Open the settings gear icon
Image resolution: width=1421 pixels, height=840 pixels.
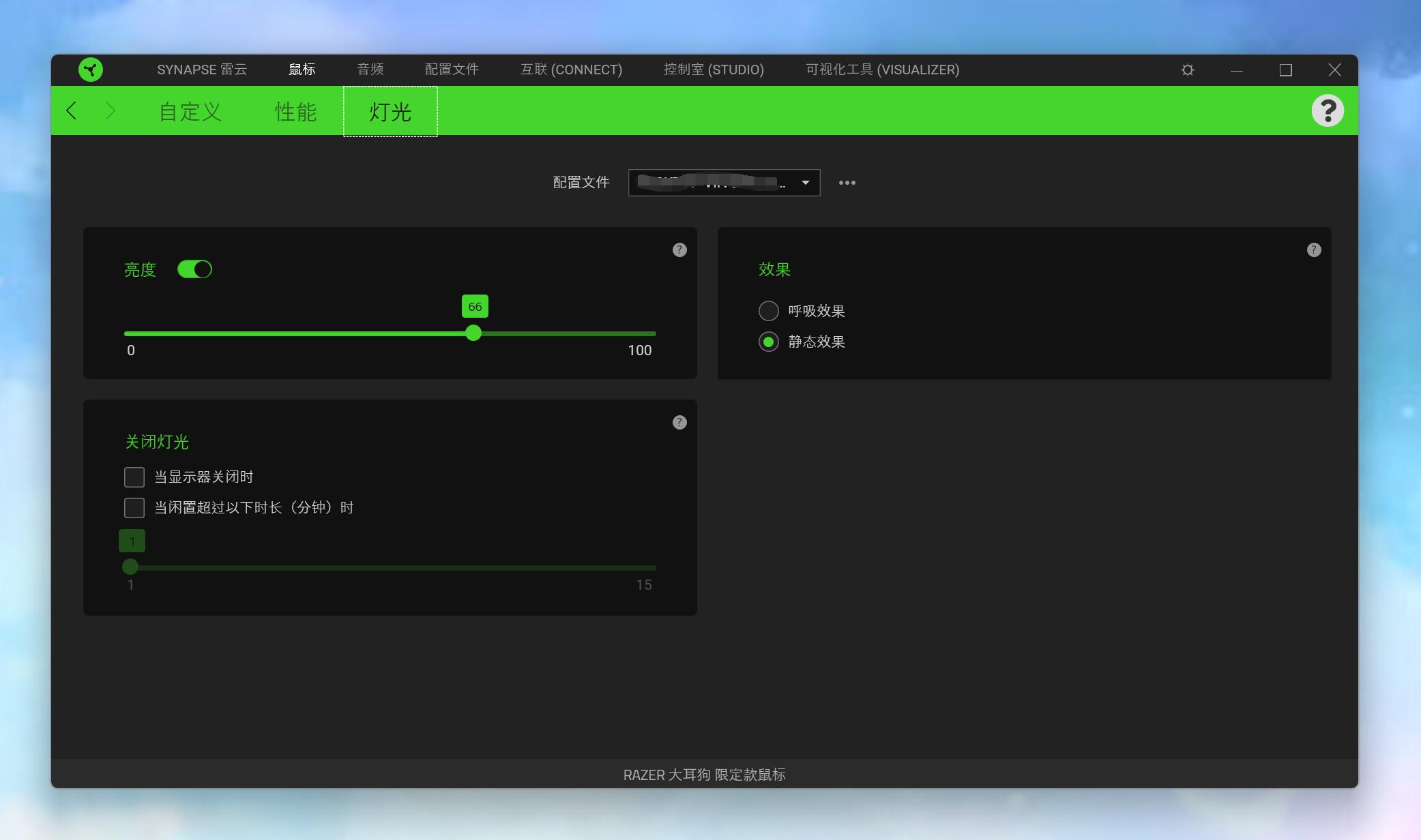(1188, 70)
